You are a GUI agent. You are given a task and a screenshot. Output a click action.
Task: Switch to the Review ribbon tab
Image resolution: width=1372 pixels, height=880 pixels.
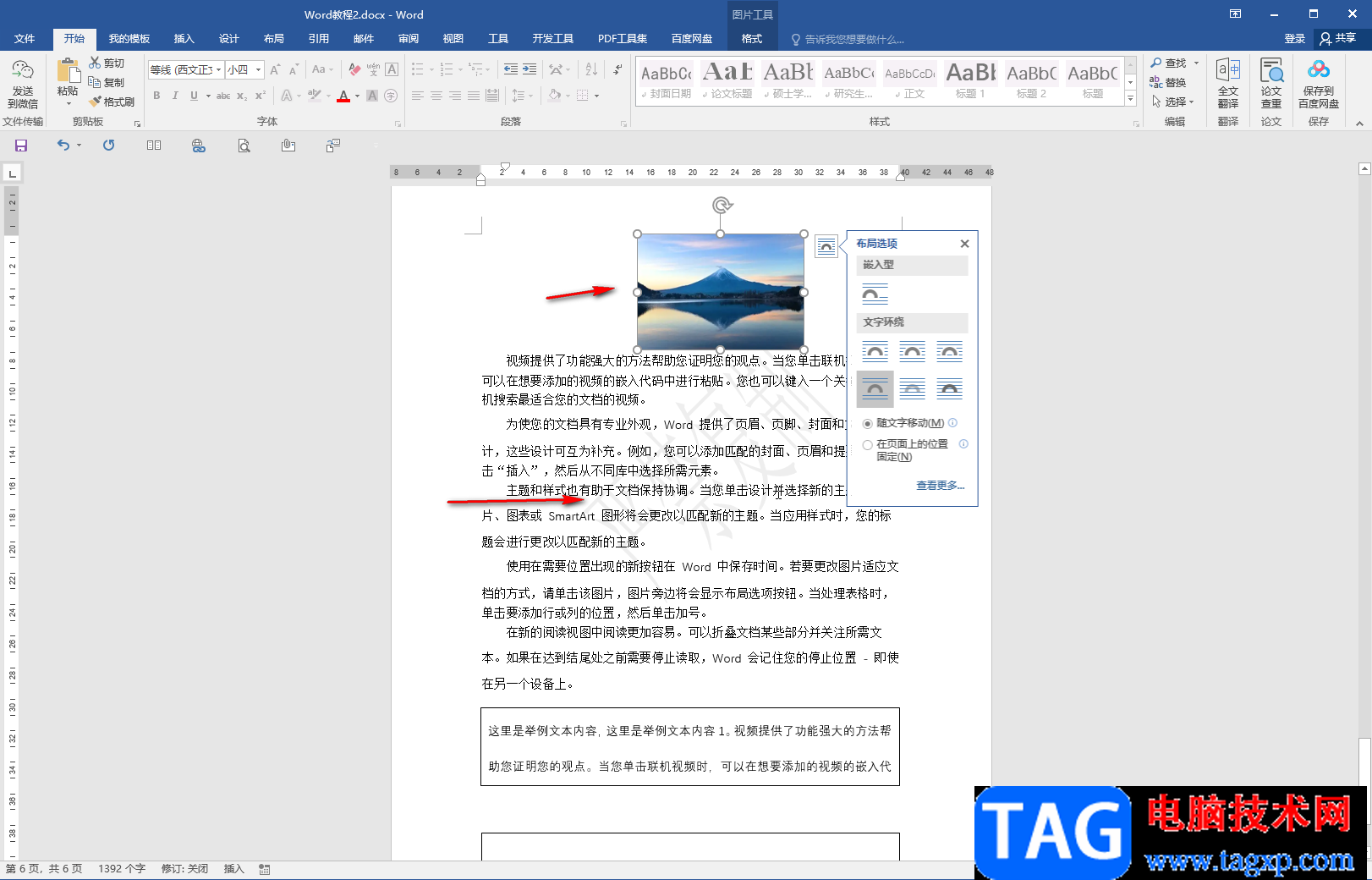tap(409, 39)
